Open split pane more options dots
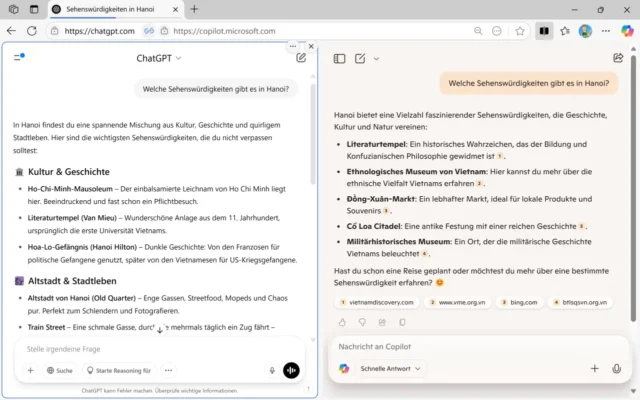The height and width of the screenshot is (400, 640). click(293, 46)
